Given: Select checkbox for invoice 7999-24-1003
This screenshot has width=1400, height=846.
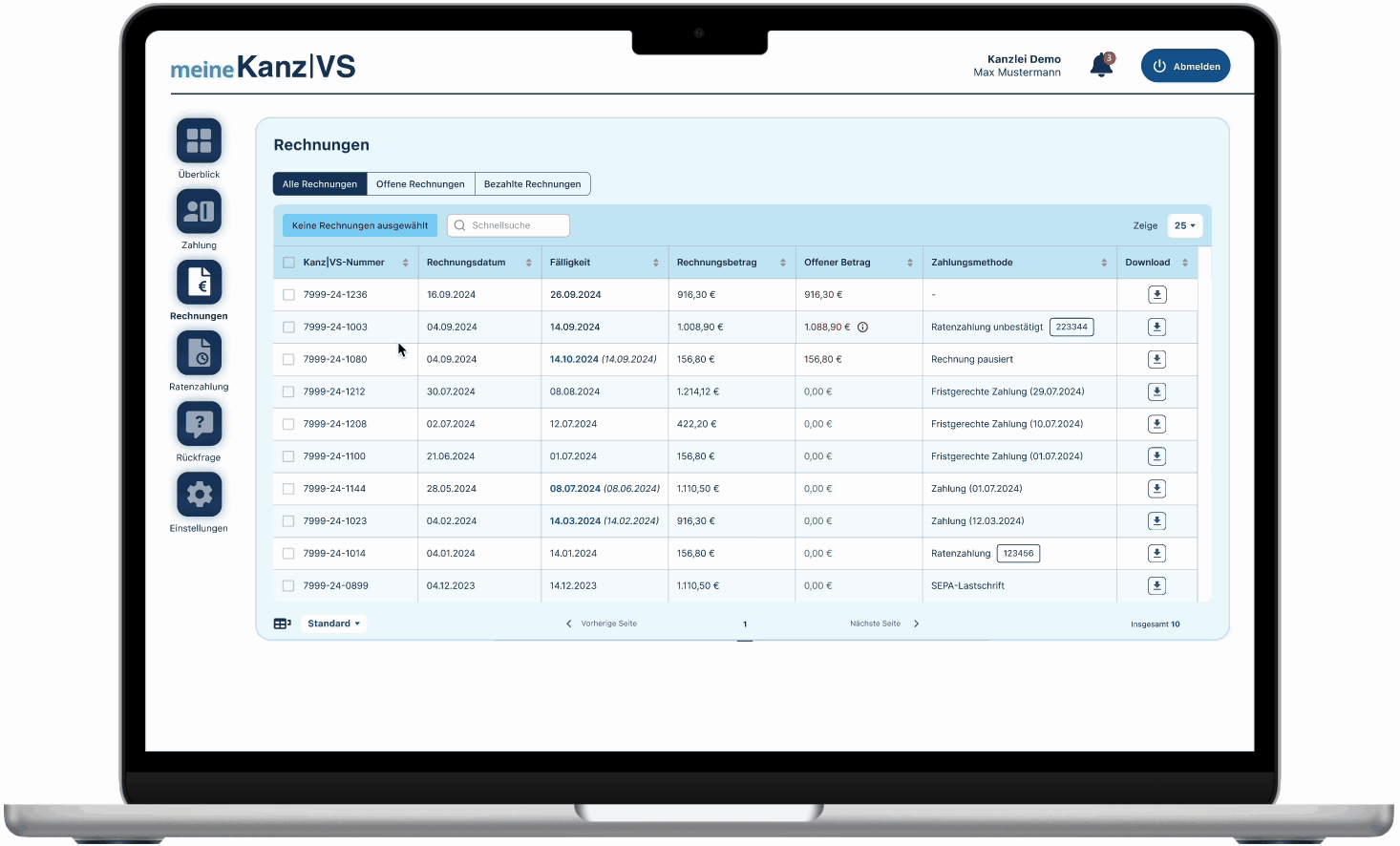Looking at the screenshot, I should pyautogui.click(x=288, y=328).
